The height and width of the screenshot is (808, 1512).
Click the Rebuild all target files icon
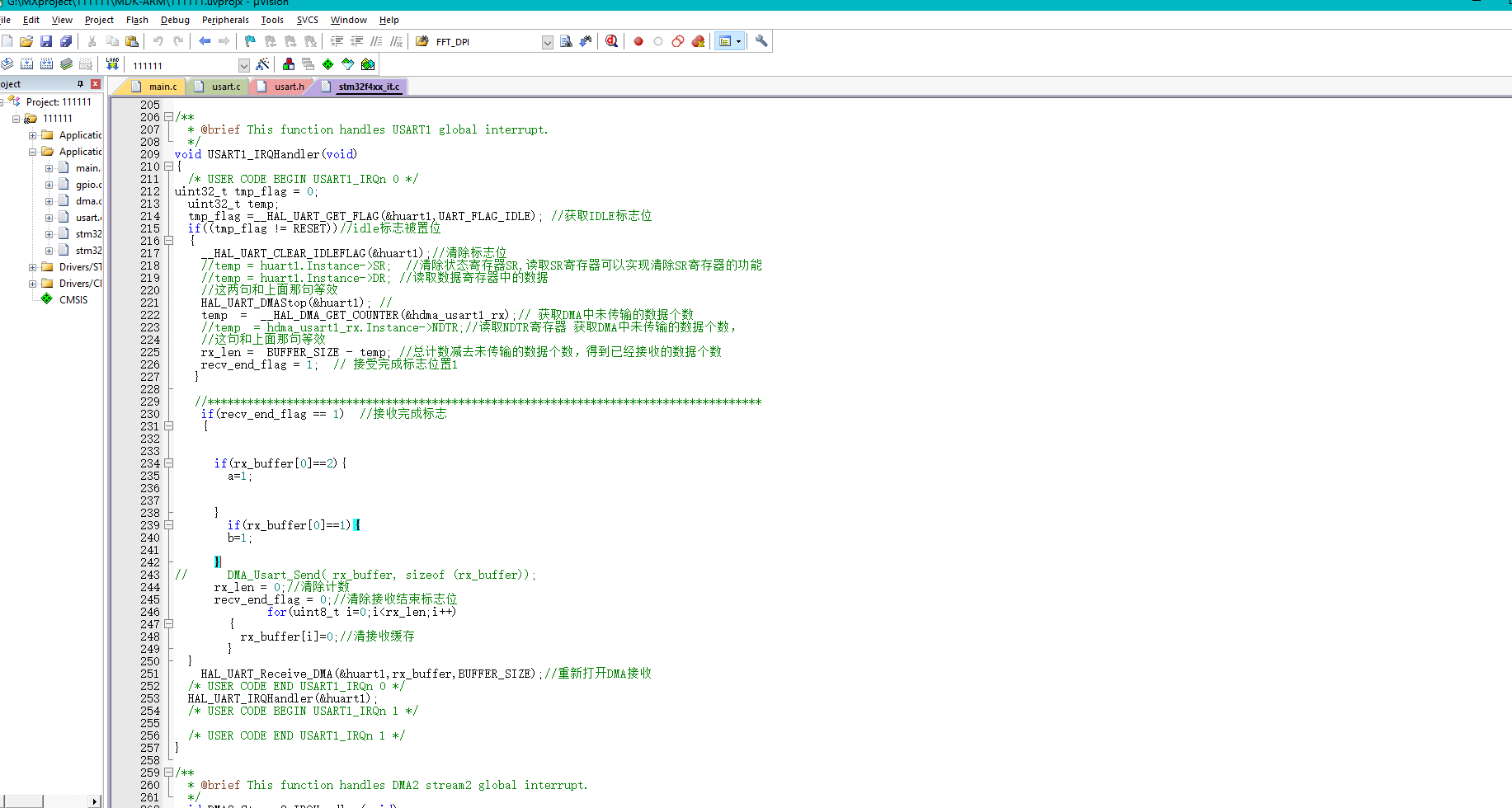click(45, 63)
